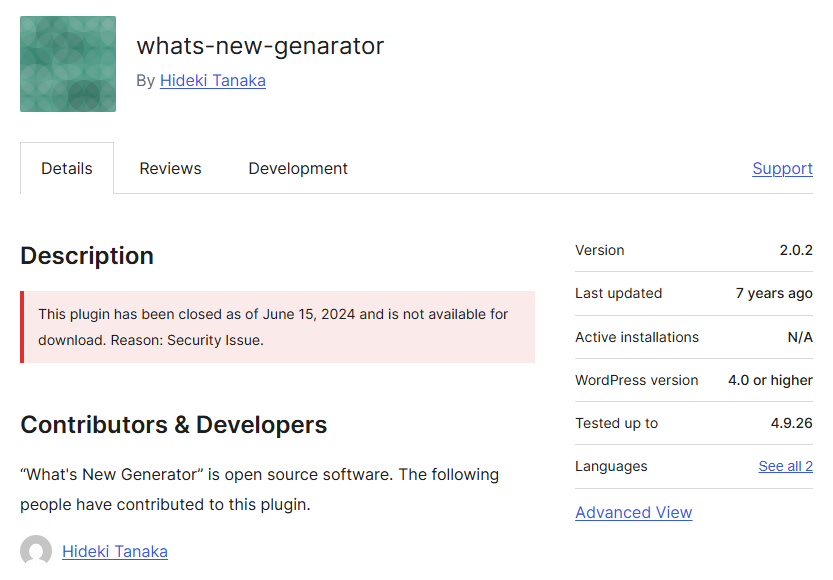Click the contributor avatar icon
This screenshot has width=833, height=580.
click(36, 551)
